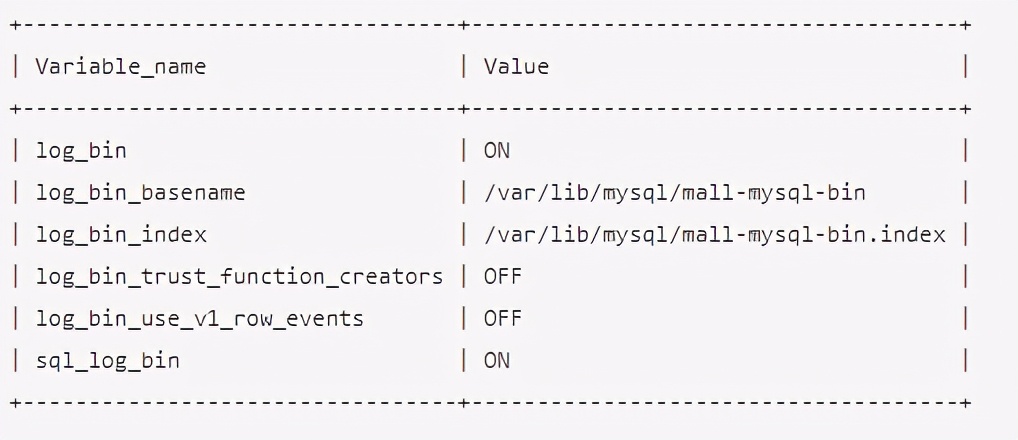Viewport: 1018px width, 440px height.
Task: Click the Variable_name column header
Action: 121,66
